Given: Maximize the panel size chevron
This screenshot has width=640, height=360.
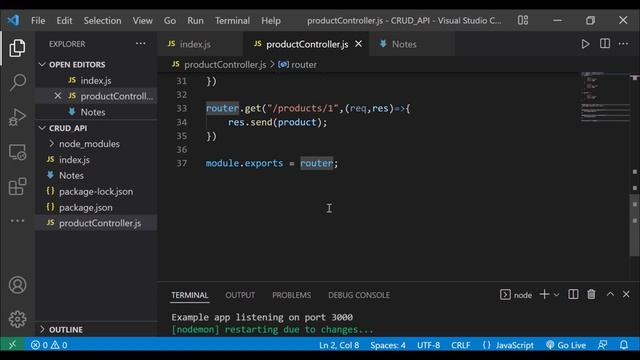Looking at the screenshot, I should click(x=610, y=294).
